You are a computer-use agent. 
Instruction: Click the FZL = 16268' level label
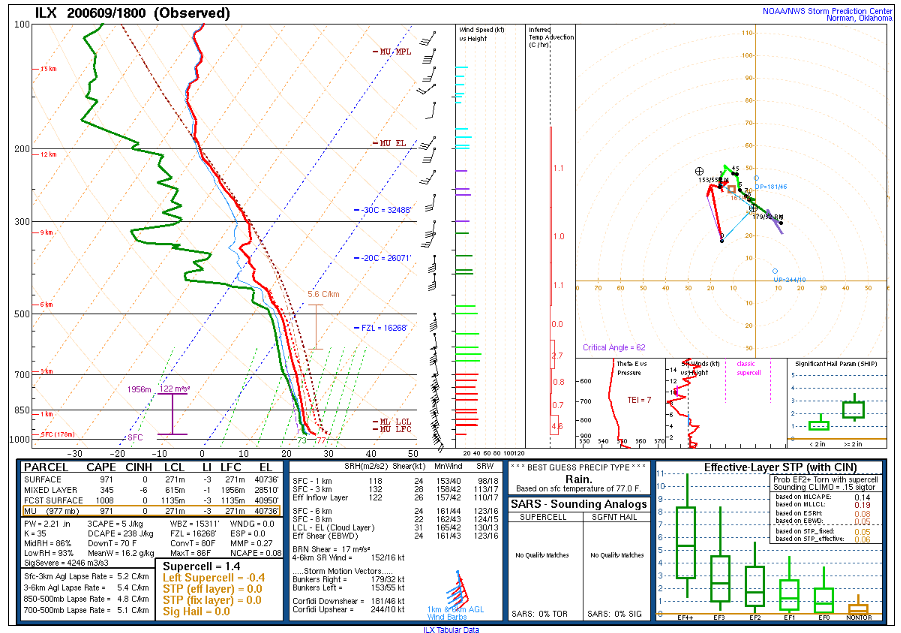381,328
